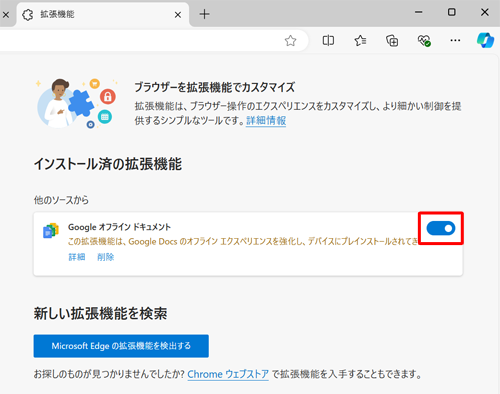Click the favorite star icon in address bar
This screenshot has height=394, width=500.
point(290,41)
